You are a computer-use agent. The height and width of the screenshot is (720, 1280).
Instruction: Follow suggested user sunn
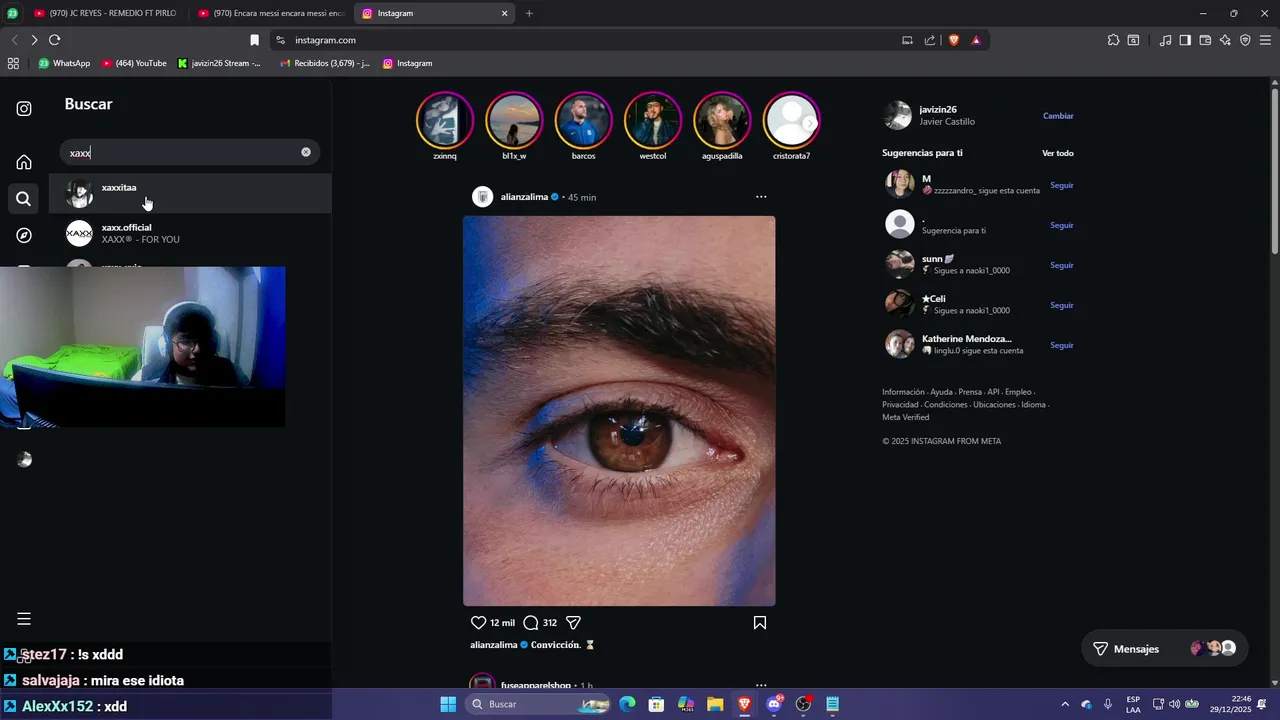coord(1061,265)
